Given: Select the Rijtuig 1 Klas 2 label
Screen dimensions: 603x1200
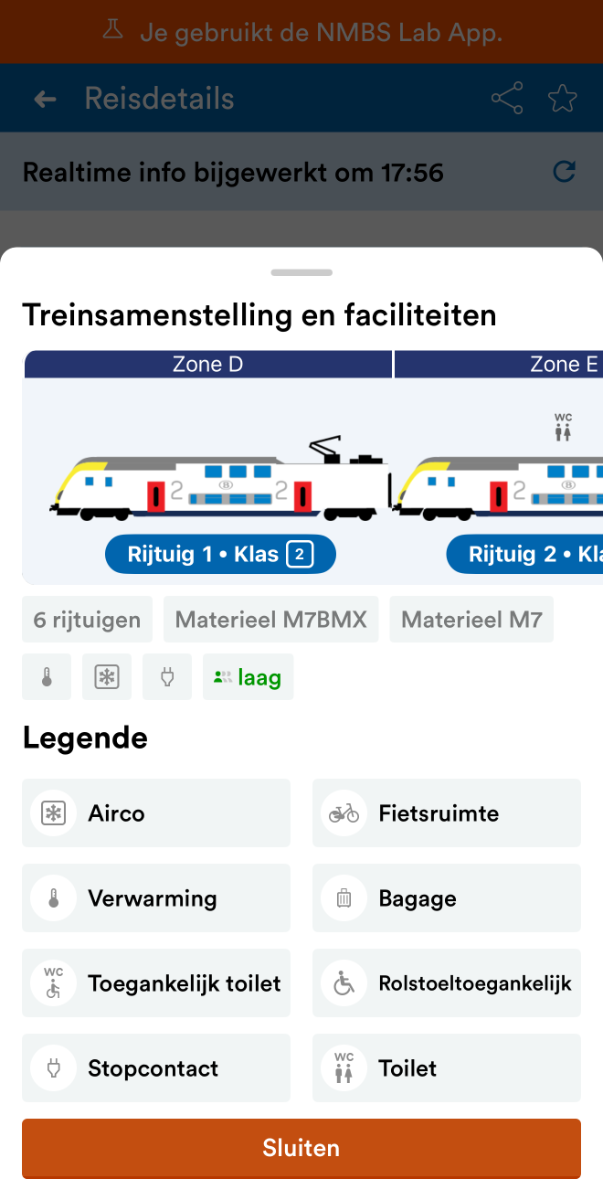Looking at the screenshot, I should (x=219, y=554).
